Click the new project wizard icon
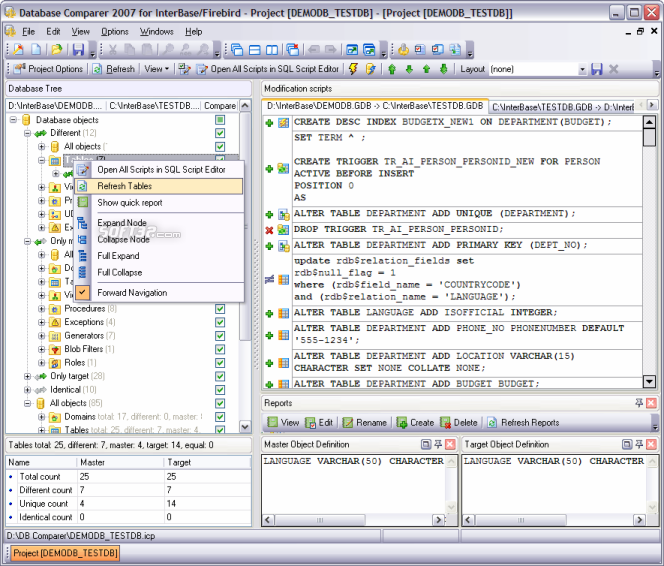 click(18, 50)
